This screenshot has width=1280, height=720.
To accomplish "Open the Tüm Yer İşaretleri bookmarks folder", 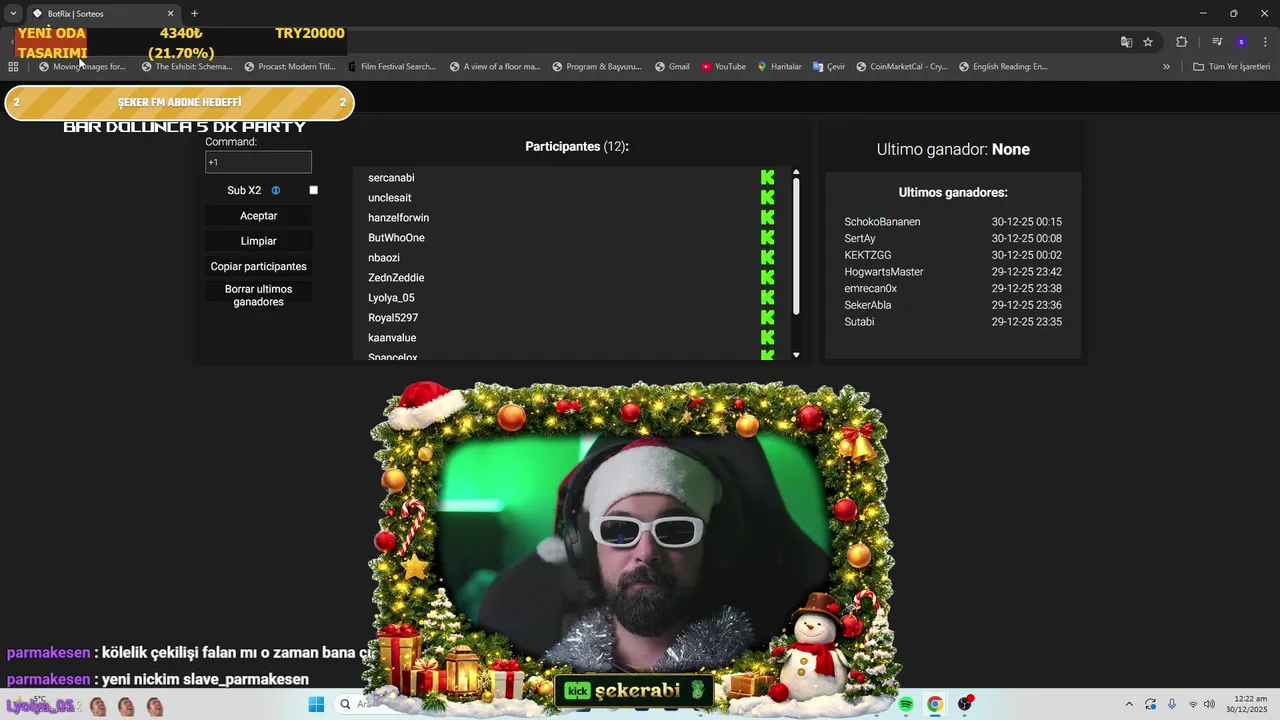I will coord(1232,67).
